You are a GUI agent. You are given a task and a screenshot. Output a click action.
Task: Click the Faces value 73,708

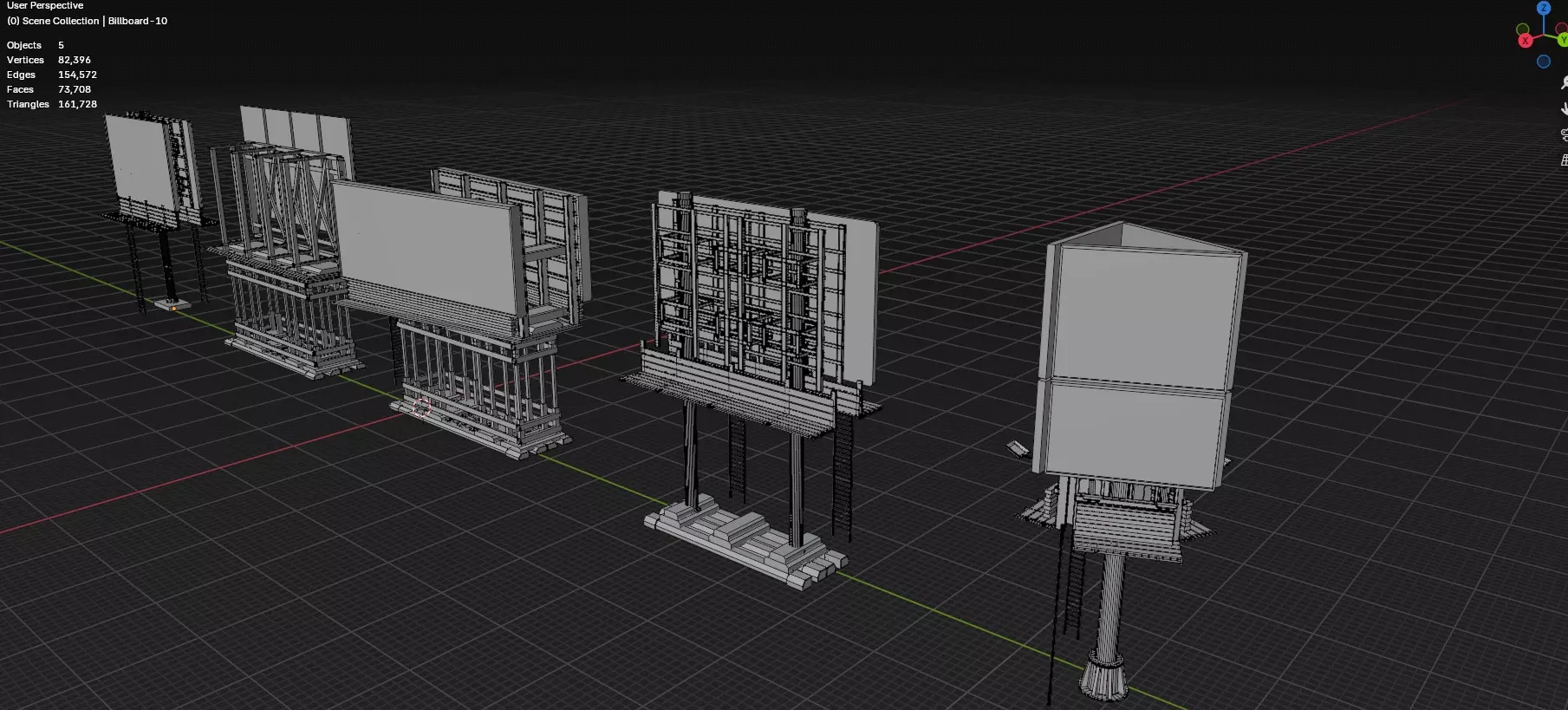point(75,89)
